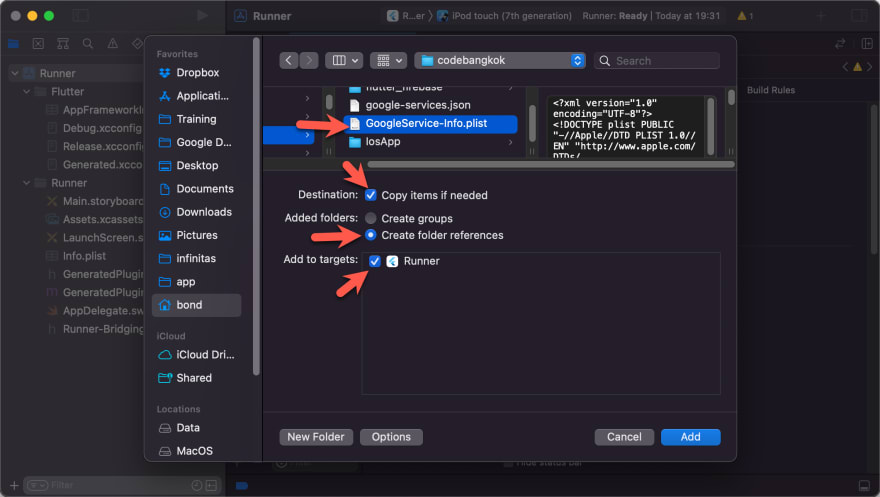Screen dimensions: 880x497
Task: Expand IosApp folder chevron
Action: coord(510,142)
